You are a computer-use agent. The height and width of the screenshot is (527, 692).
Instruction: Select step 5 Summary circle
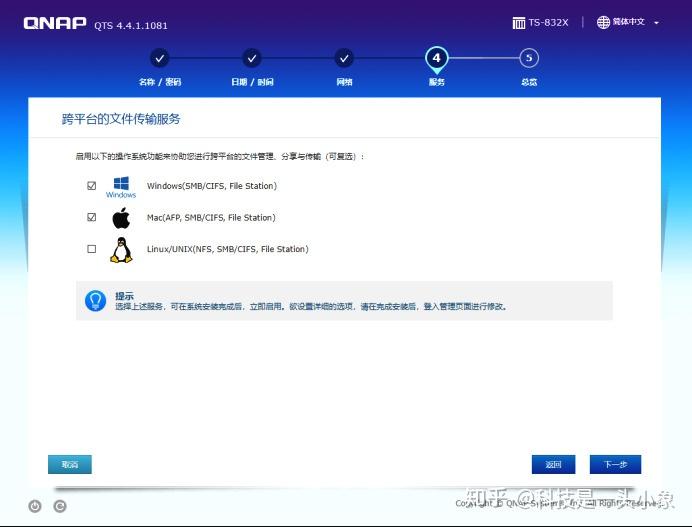(x=529, y=58)
